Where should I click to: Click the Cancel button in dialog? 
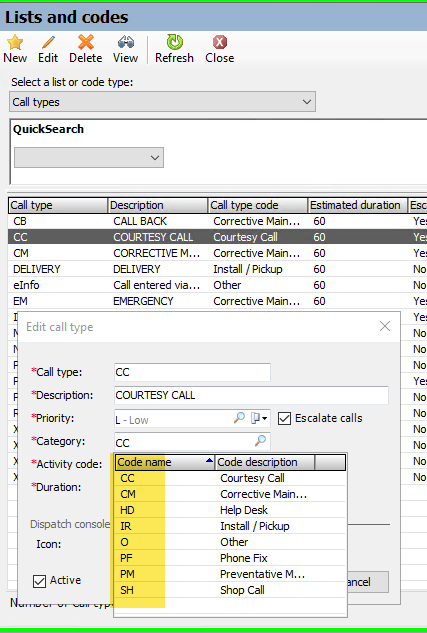coord(367,582)
